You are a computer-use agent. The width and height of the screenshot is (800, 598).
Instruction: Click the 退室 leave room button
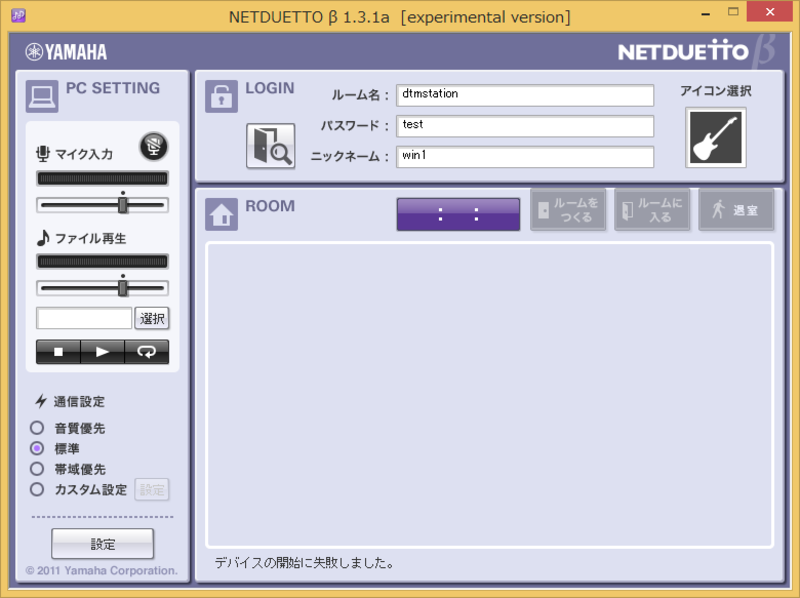tap(736, 210)
